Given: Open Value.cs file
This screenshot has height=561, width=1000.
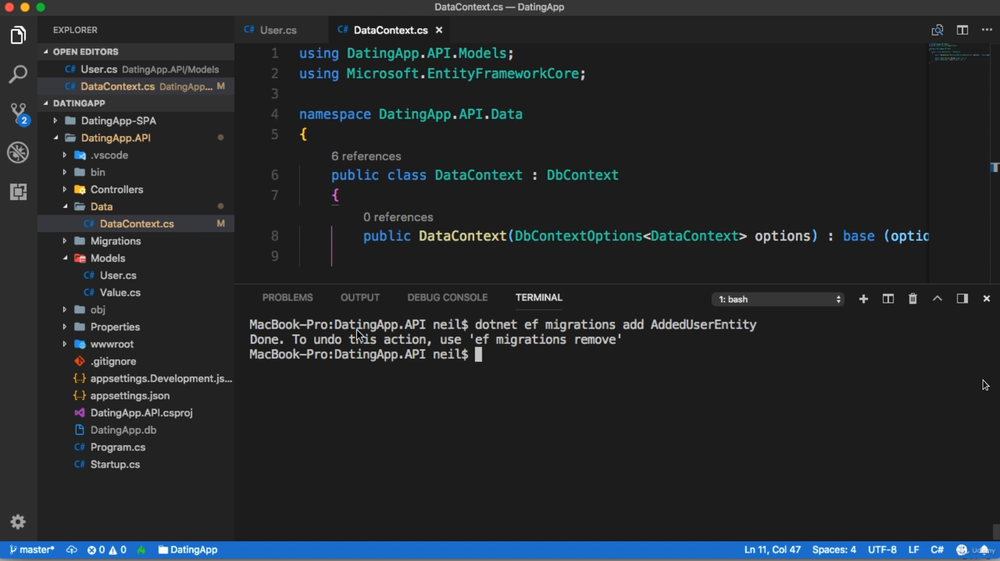Looking at the screenshot, I should point(136,293).
